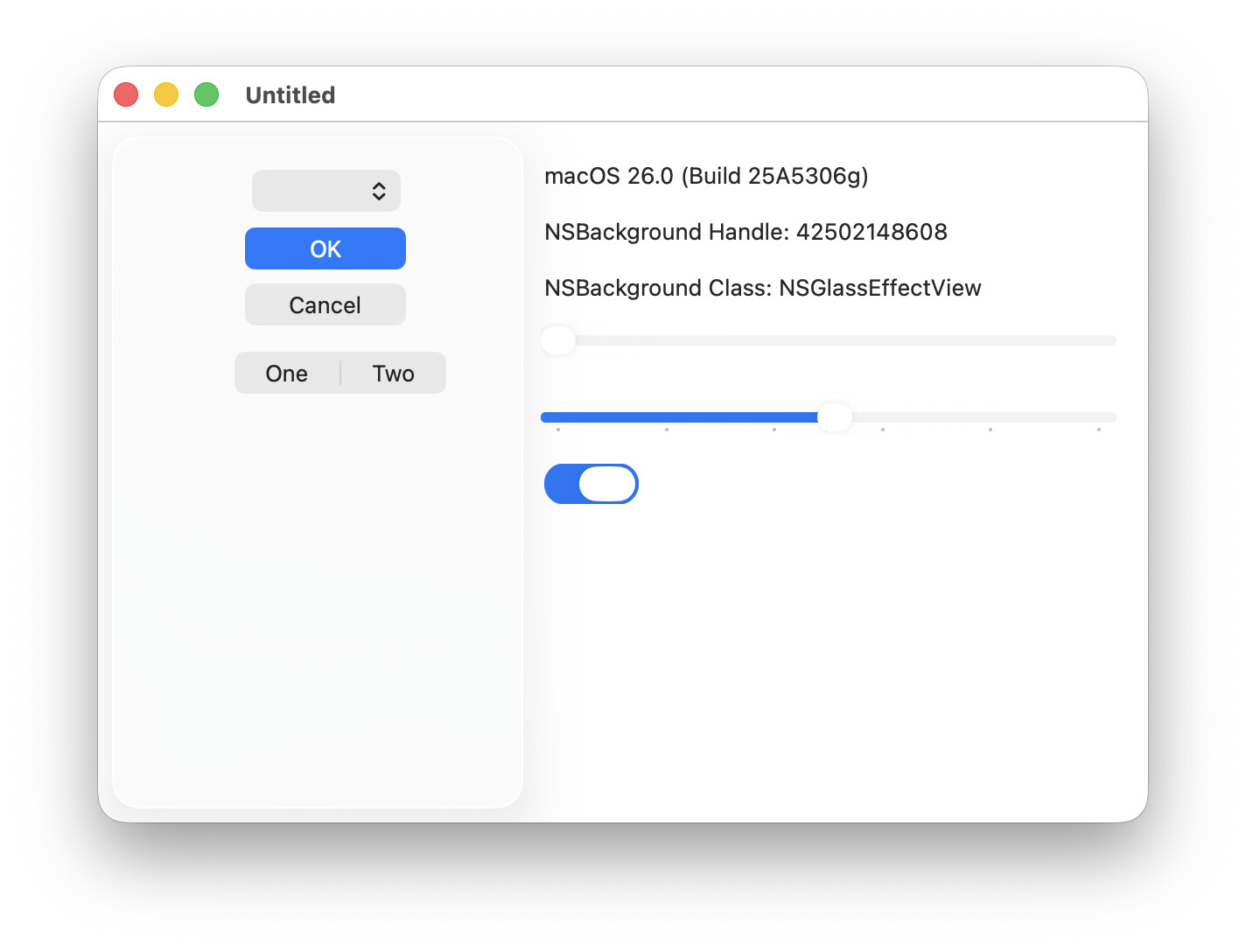The image size is (1246, 952).
Task: Click the blue filled part of the lower slider
Action: (x=682, y=417)
